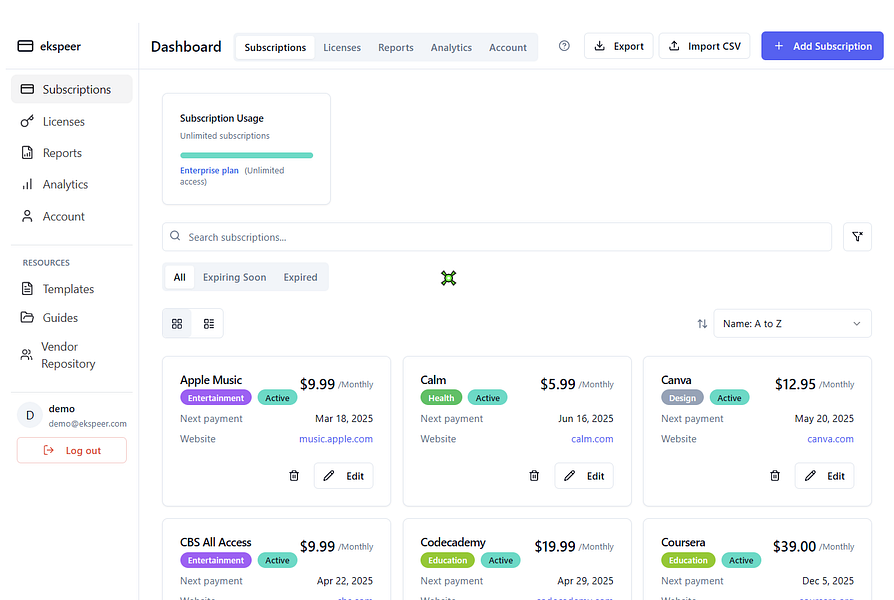The image size is (894, 600).
Task: Switch to the Analytics top tab
Action: click(x=451, y=47)
